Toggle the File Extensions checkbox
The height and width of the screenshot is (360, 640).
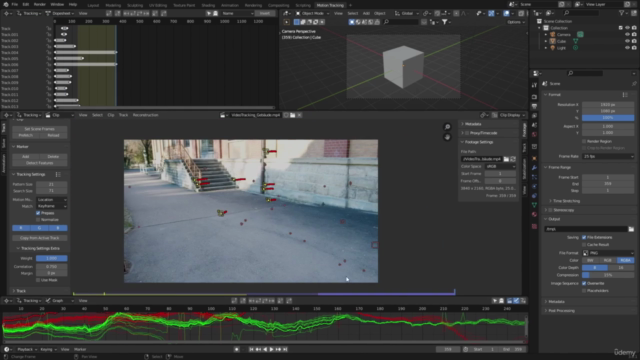(x=584, y=237)
